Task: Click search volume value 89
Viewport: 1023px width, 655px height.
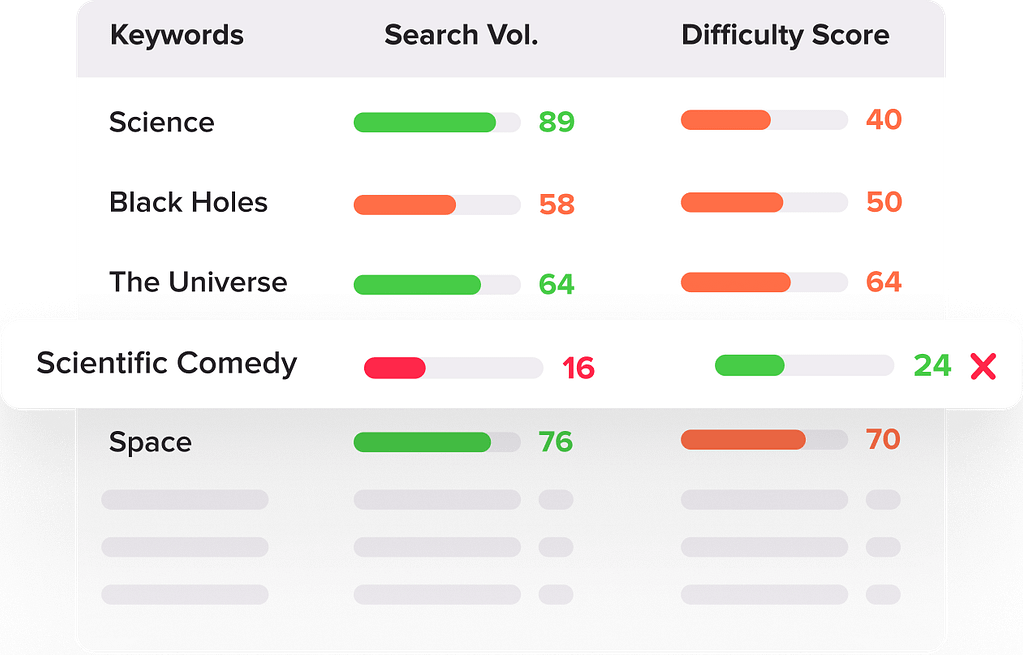Action: [x=557, y=123]
